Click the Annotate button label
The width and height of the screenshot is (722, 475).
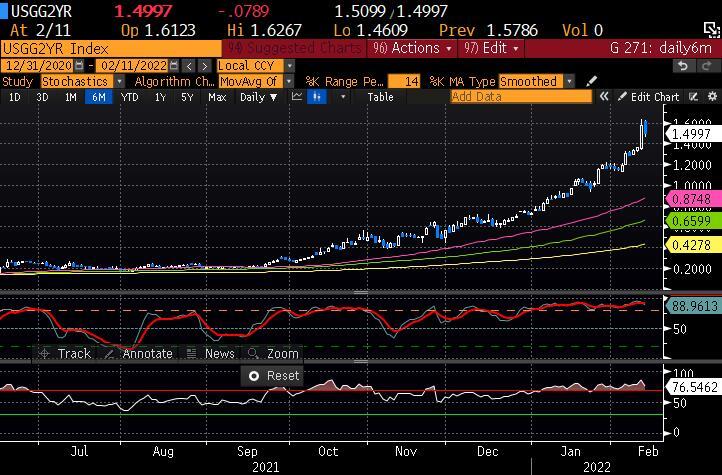[147, 353]
